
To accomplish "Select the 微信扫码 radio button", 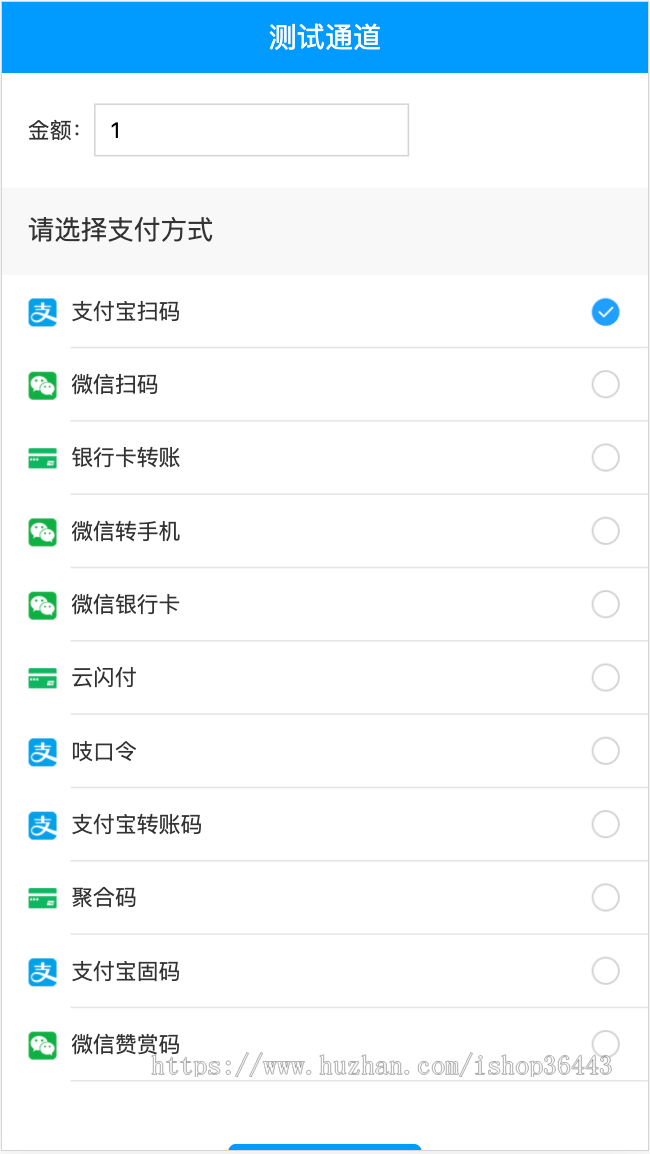I will [605, 384].
